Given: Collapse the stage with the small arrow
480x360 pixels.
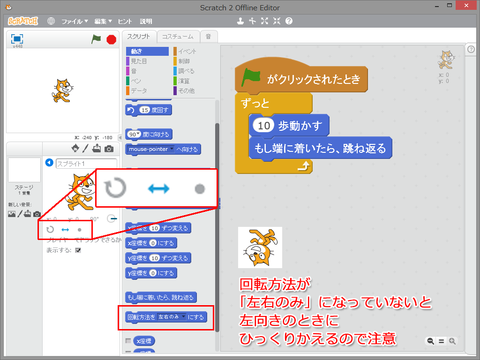Looking at the screenshot, I should click(120, 137).
